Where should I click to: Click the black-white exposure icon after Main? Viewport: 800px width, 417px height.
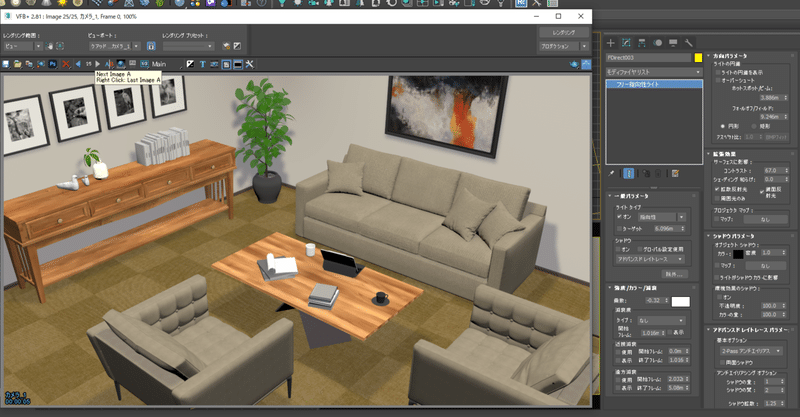(x=190, y=64)
